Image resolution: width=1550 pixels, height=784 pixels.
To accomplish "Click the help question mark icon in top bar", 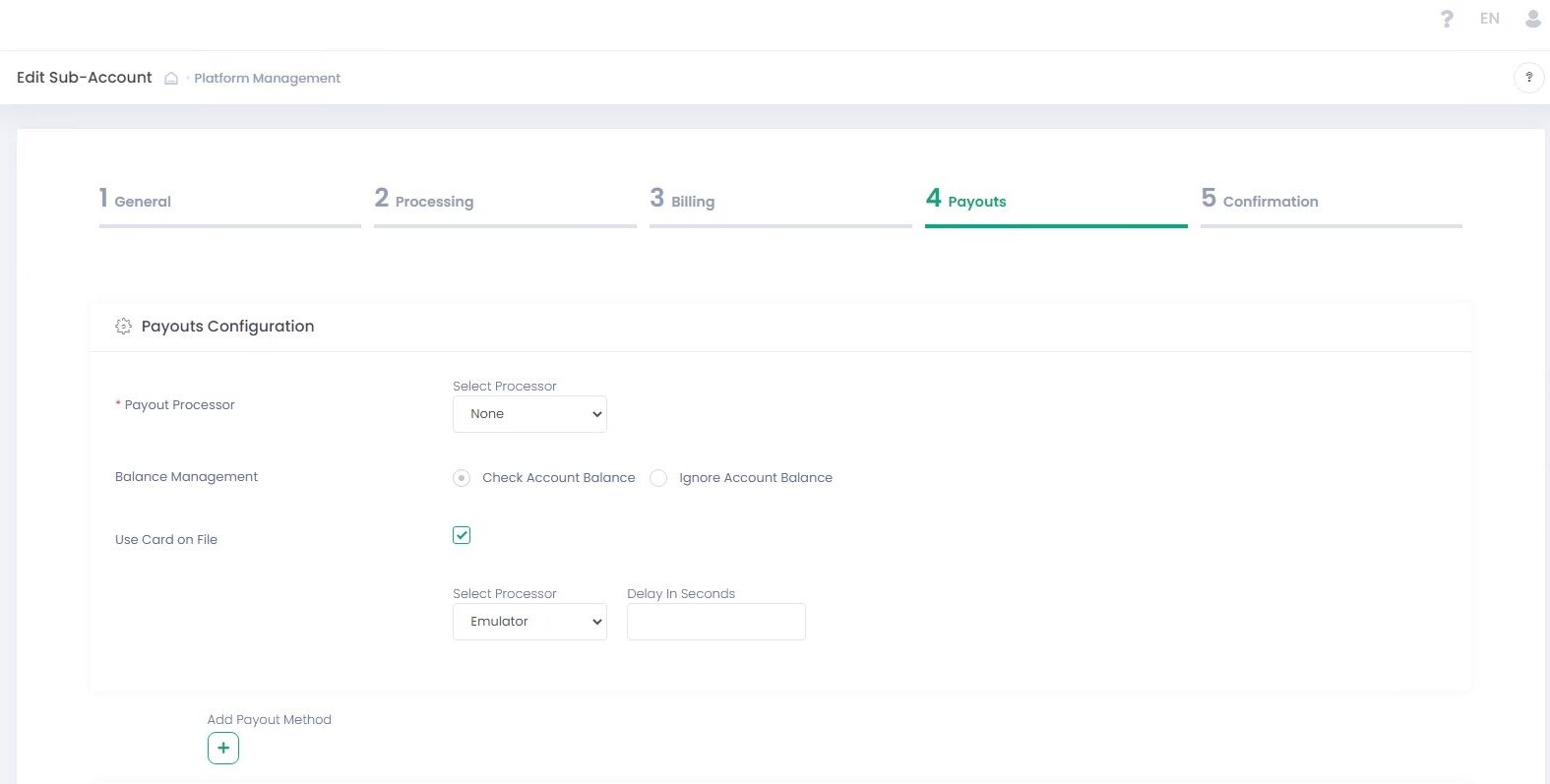I will (1446, 19).
